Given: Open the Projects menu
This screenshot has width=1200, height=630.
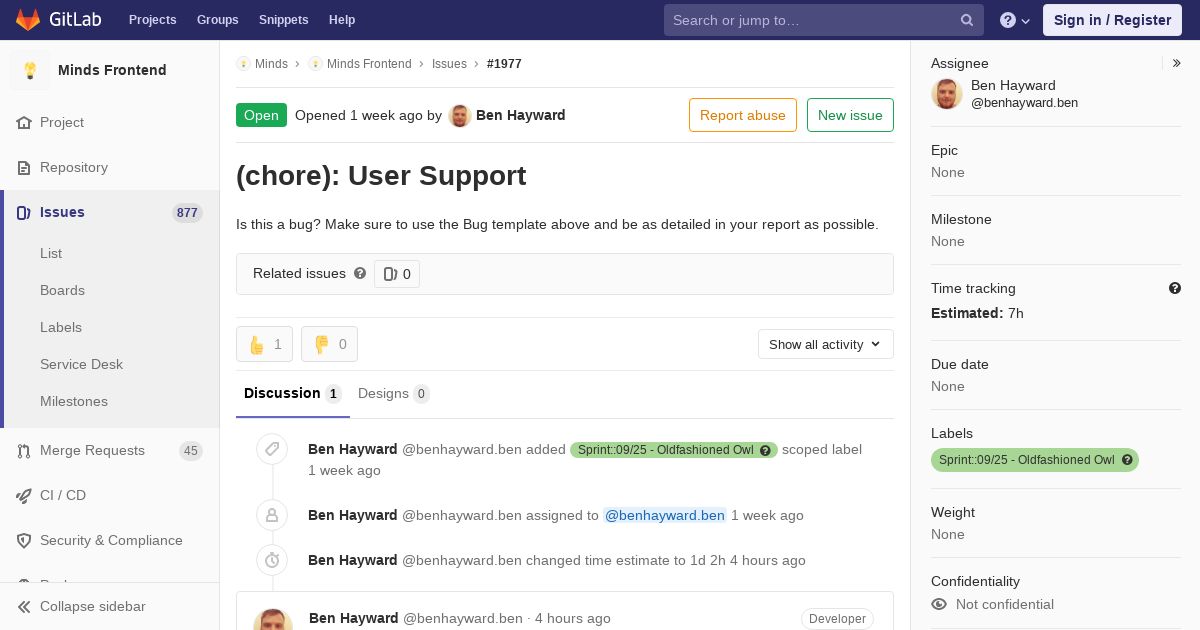Looking at the screenshot, I should (x=152, y=20).
